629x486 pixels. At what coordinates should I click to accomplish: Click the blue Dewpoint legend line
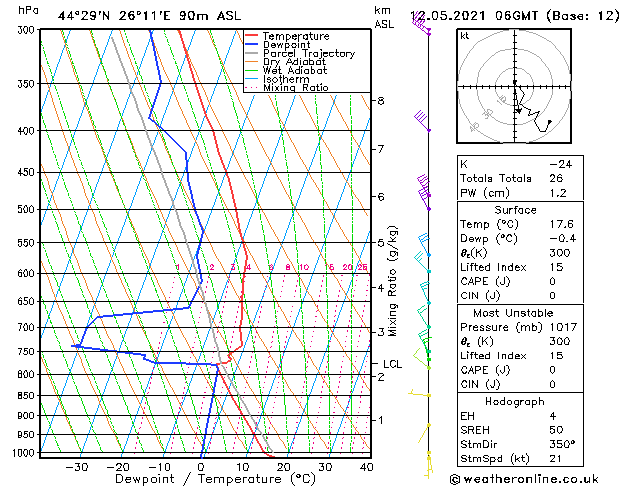(x=251, y=44)
